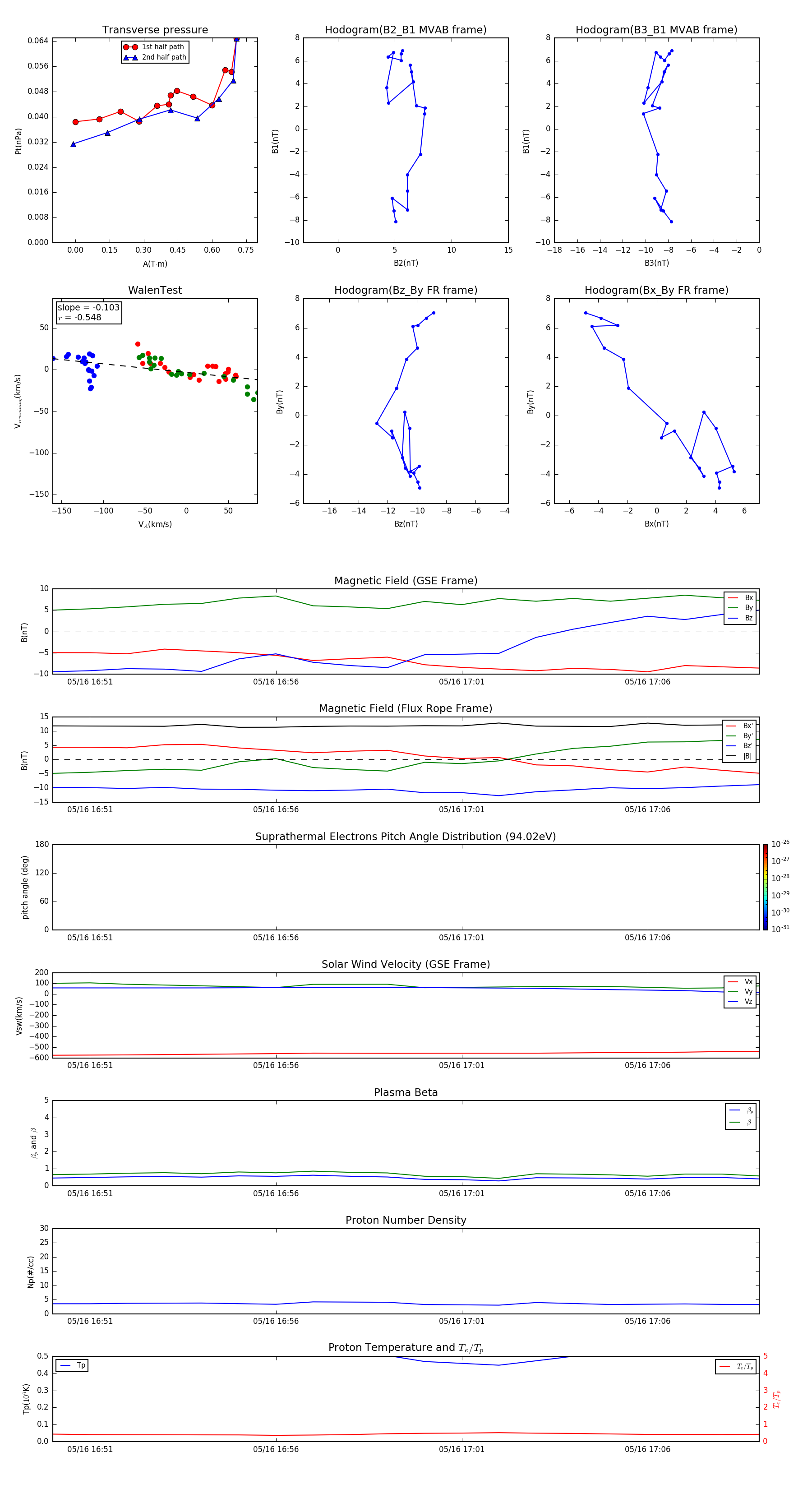
Task: Click the 'r = -0.548' annotation
Action: pyautogui.click(x=80, y=317)
